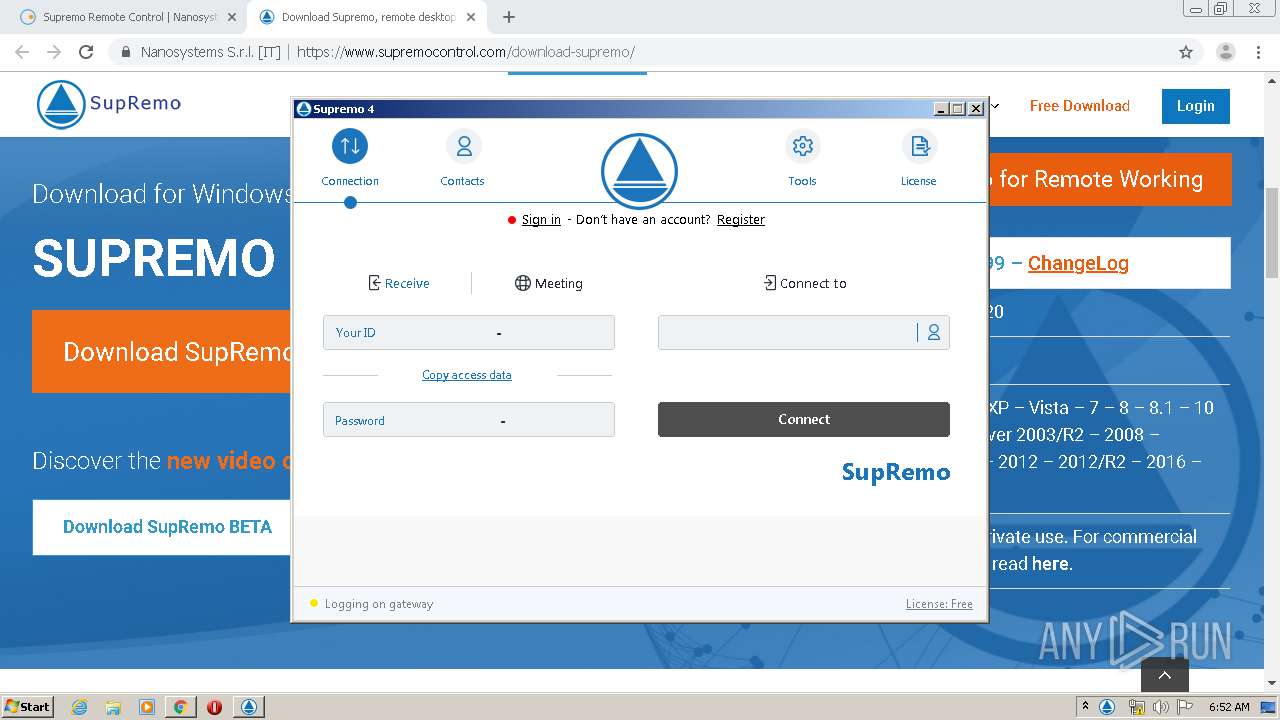Click the volume speaker tray icon
This screenshot has width=1280, height=720.
click(1161, 707)
